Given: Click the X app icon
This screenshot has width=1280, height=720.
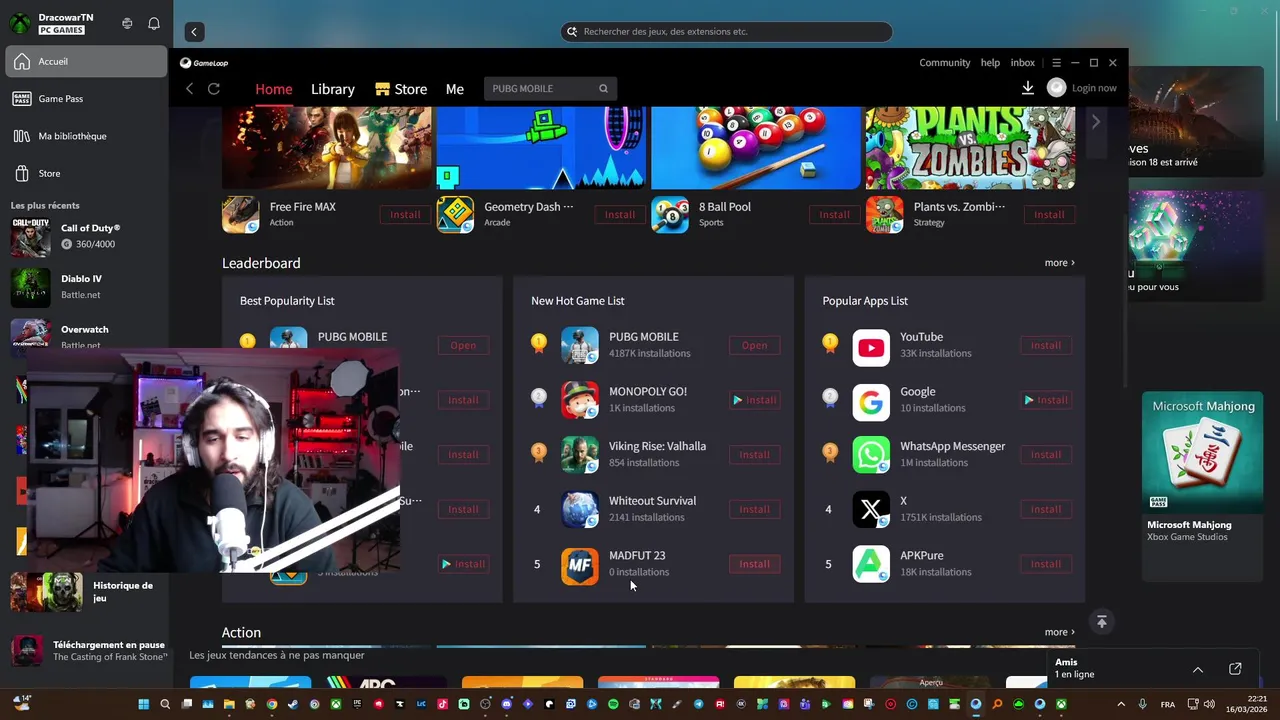Looking at the screenshot, I should 871,510.
